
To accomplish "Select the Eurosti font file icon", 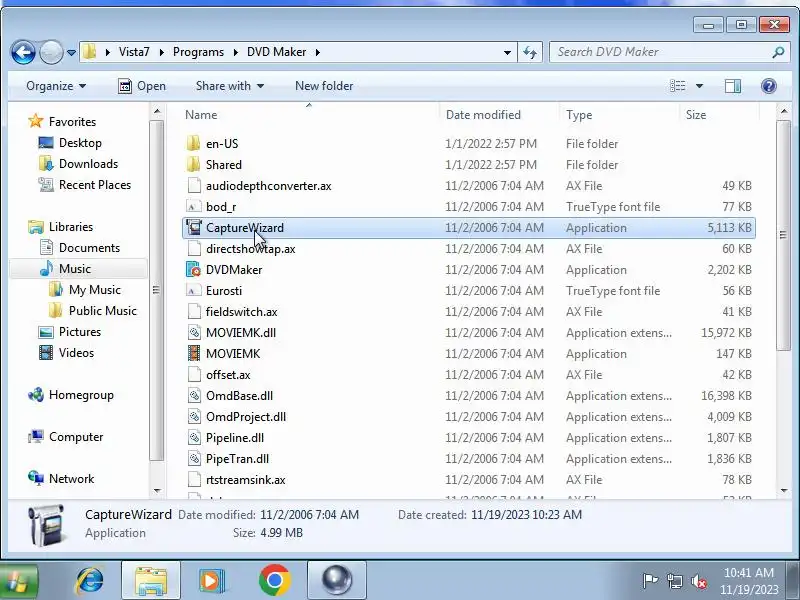I will [x=193, y=291].
